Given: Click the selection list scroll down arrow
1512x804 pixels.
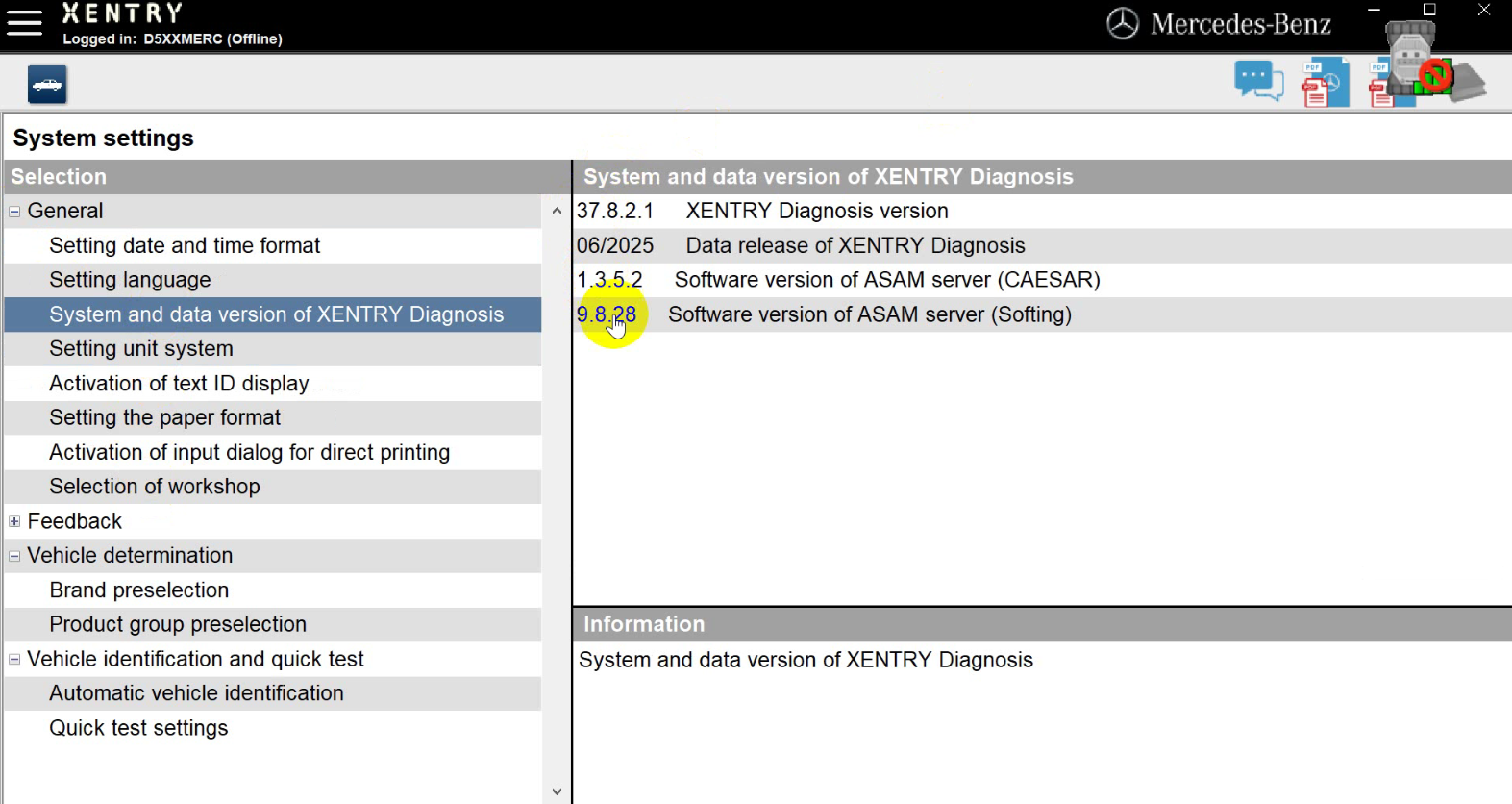Looking at the screenshot, I should point(557,792).
